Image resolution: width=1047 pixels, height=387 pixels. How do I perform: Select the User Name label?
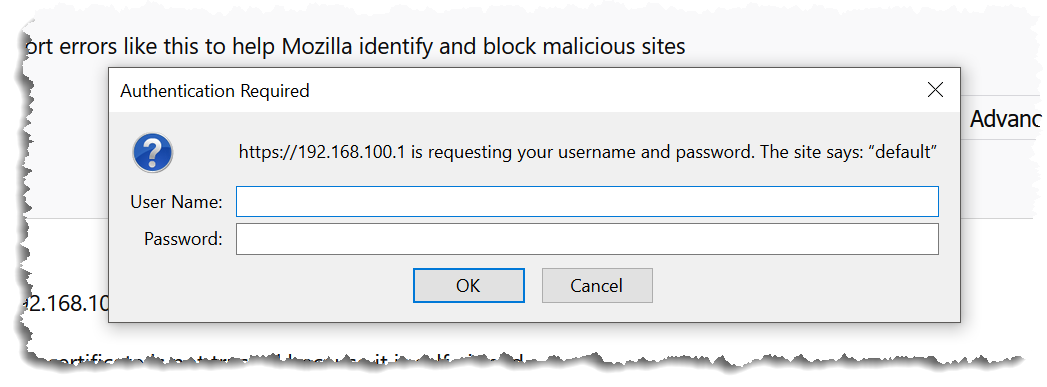(176, 202)
